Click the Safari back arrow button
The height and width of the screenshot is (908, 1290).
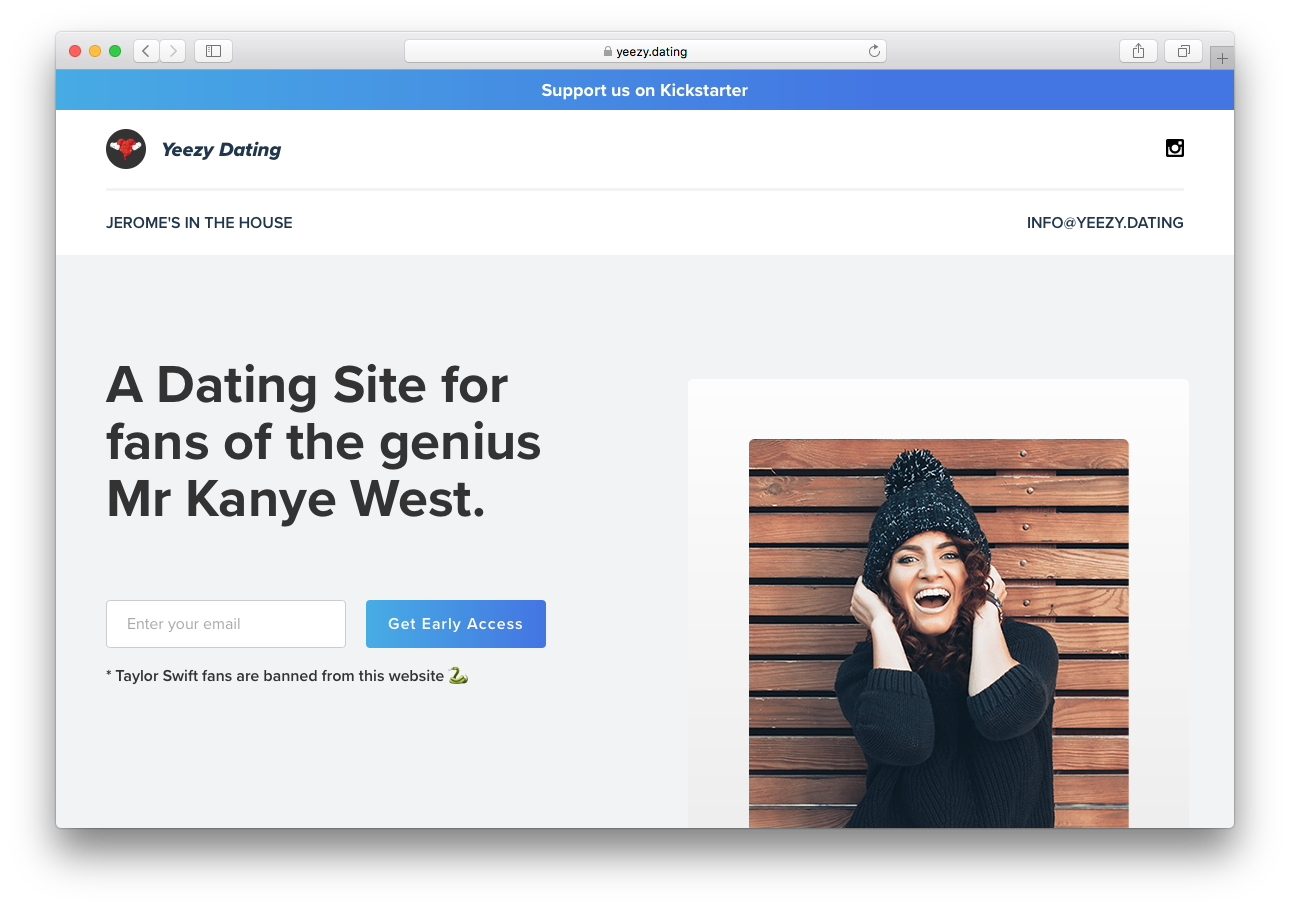[x=146, y=51]
